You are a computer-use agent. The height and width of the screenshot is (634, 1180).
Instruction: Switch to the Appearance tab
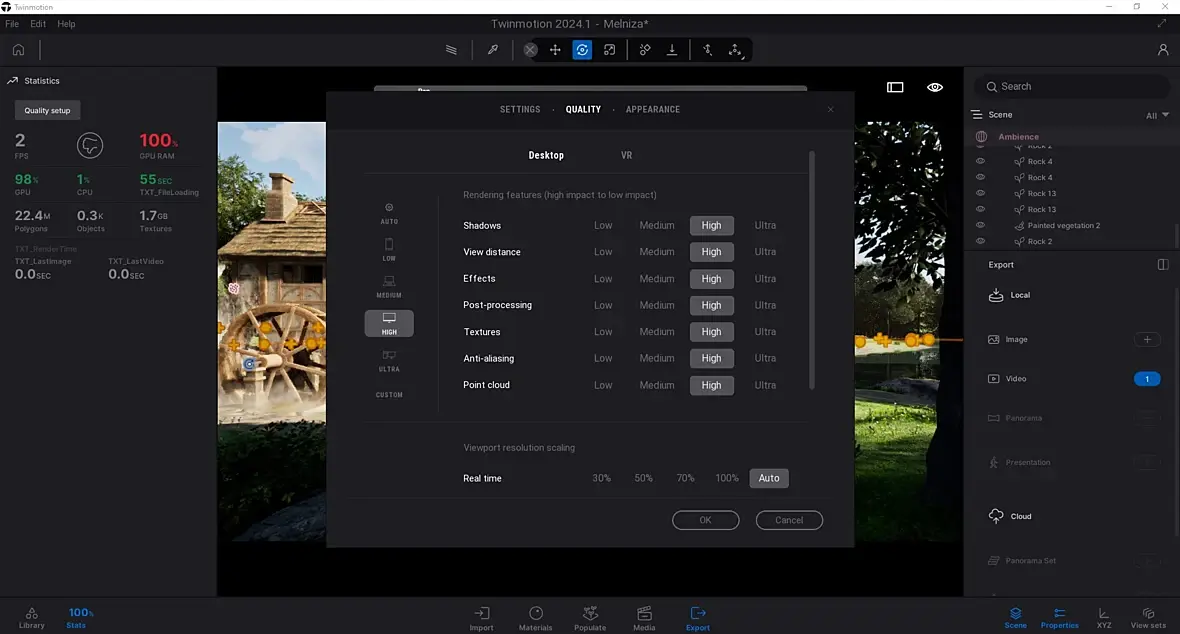pos(652,110)
